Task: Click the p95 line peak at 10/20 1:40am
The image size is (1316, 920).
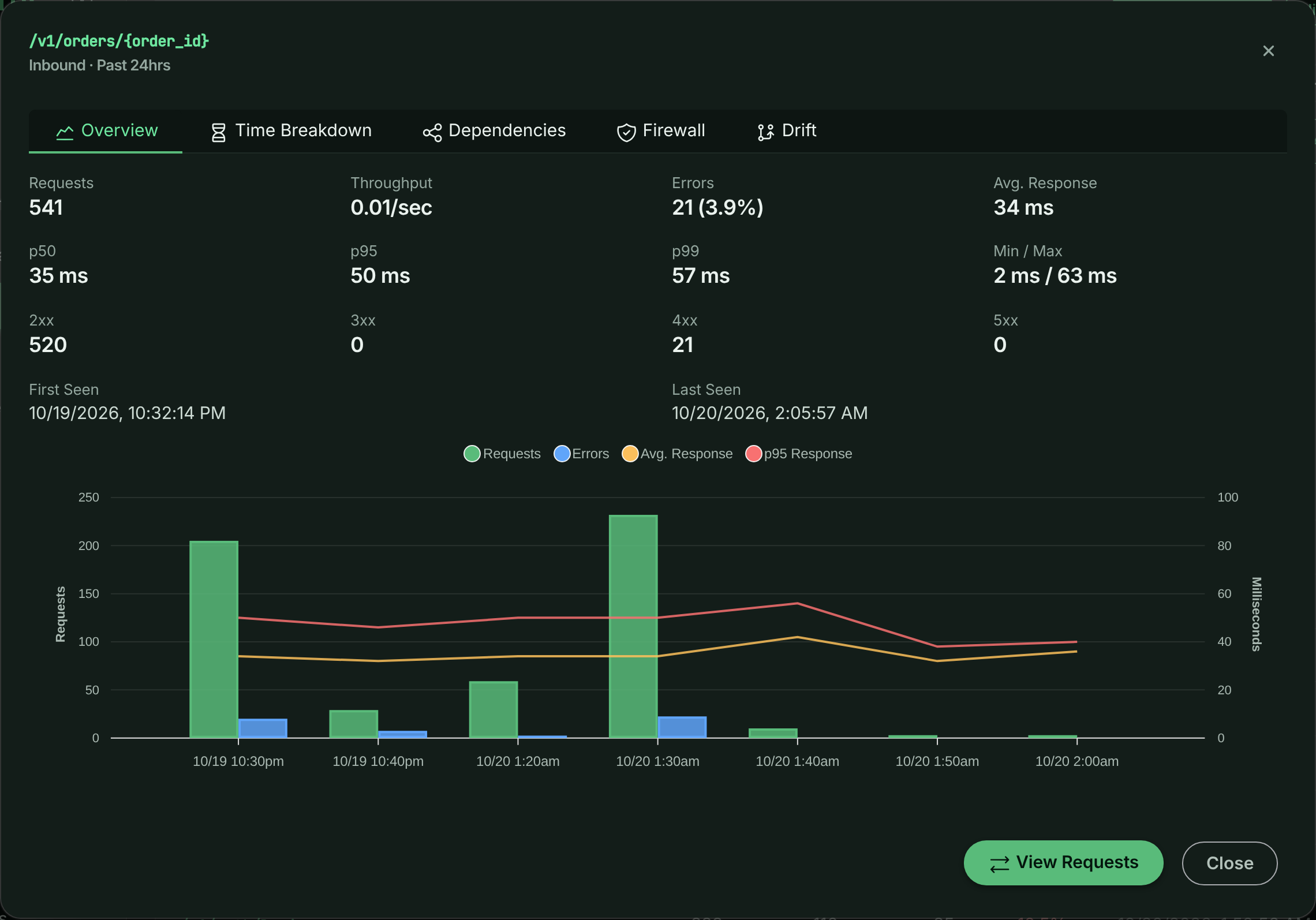Action: point(798,603)
